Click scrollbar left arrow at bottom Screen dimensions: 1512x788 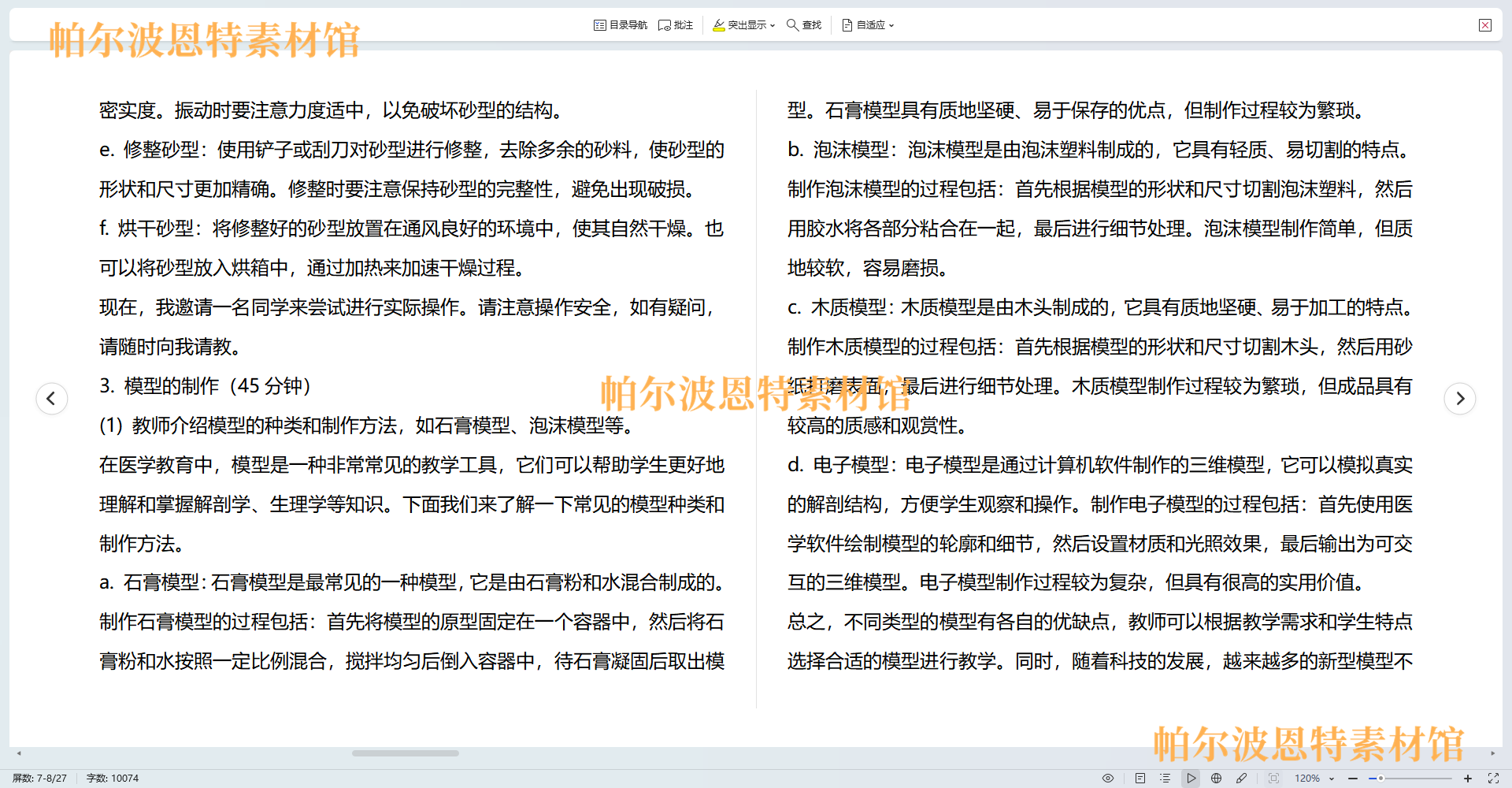tap(19, 753)
